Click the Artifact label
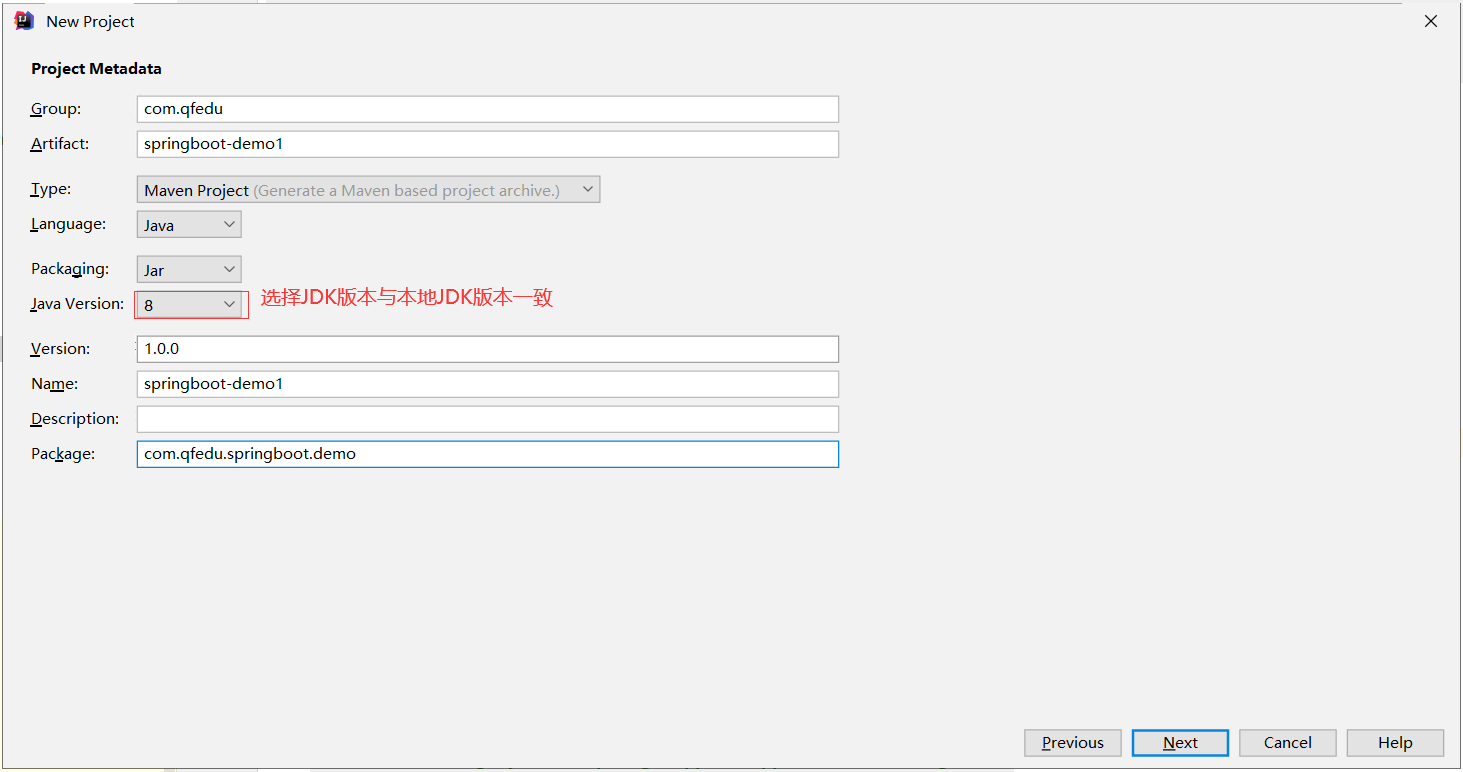The width and height of the screenshot is (1463, 772). pos(60,144)
